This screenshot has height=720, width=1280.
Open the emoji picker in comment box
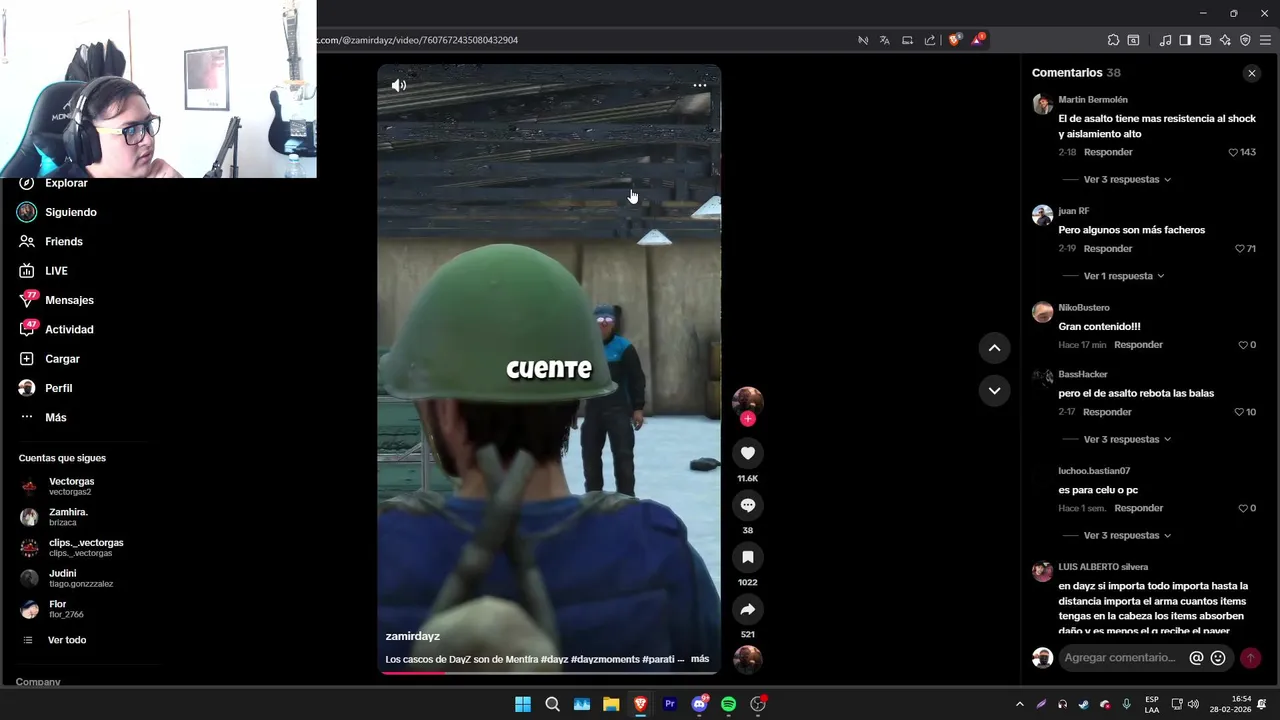[1218, 658]
